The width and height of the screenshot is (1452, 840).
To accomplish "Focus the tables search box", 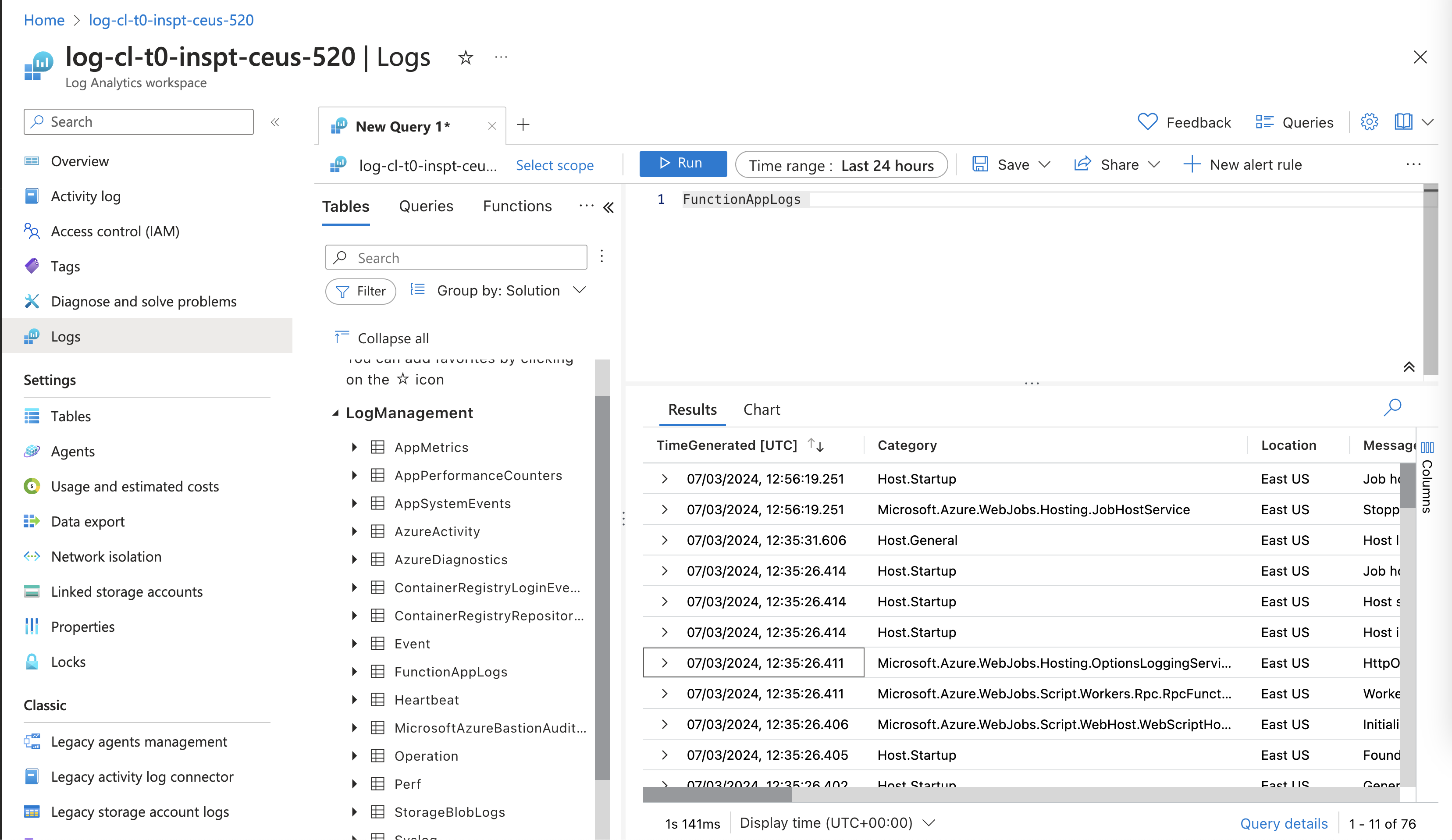I will [x=456, y=257].
